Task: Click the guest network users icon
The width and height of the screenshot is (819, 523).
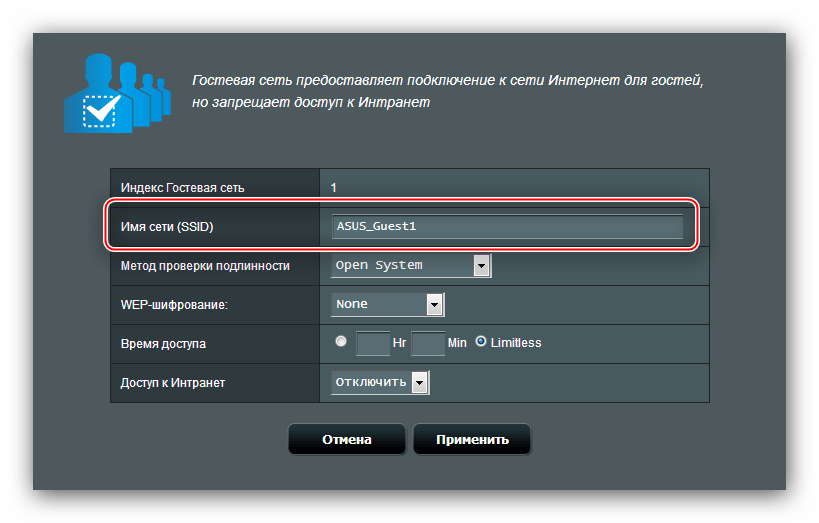Action: (118, 94)
